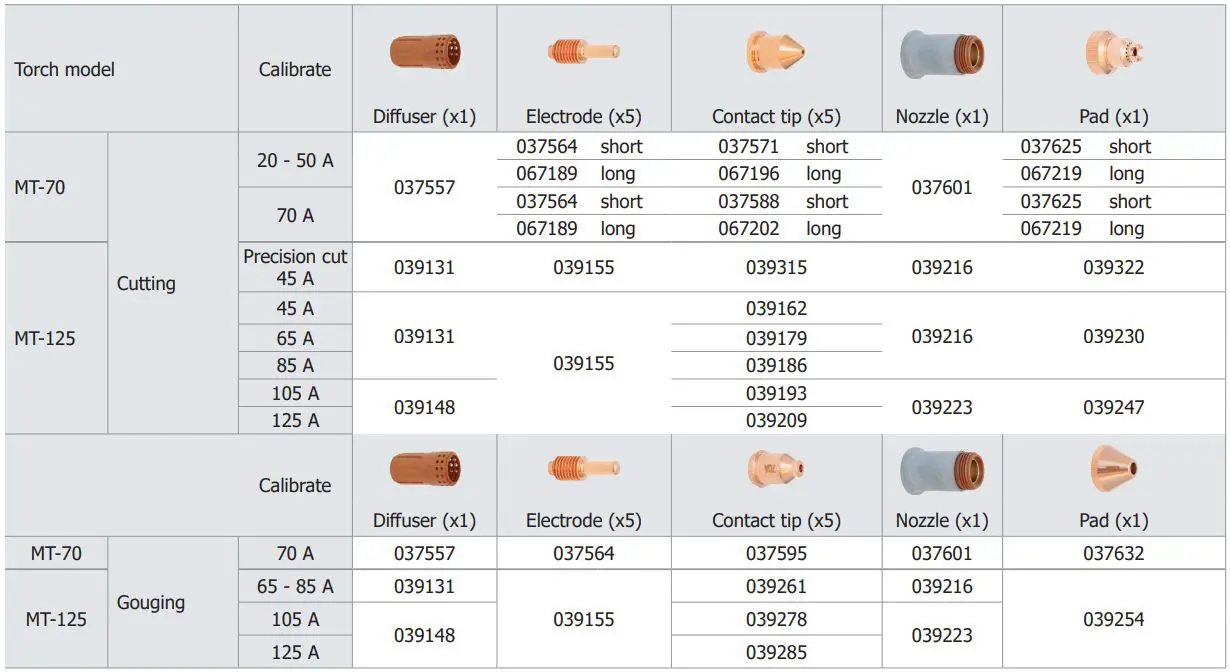
Task: Click the "Cutting" category cell
Action: (x=146, y=284)
